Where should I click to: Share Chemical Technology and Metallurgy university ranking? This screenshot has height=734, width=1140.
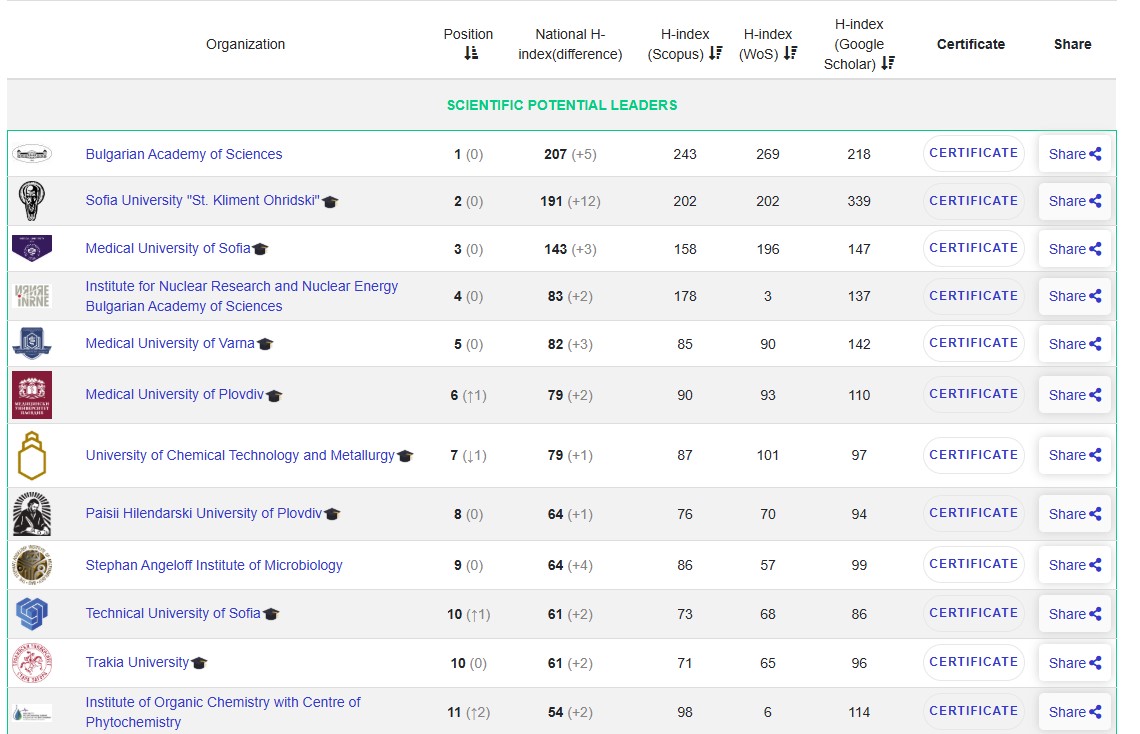(1075, 456)
